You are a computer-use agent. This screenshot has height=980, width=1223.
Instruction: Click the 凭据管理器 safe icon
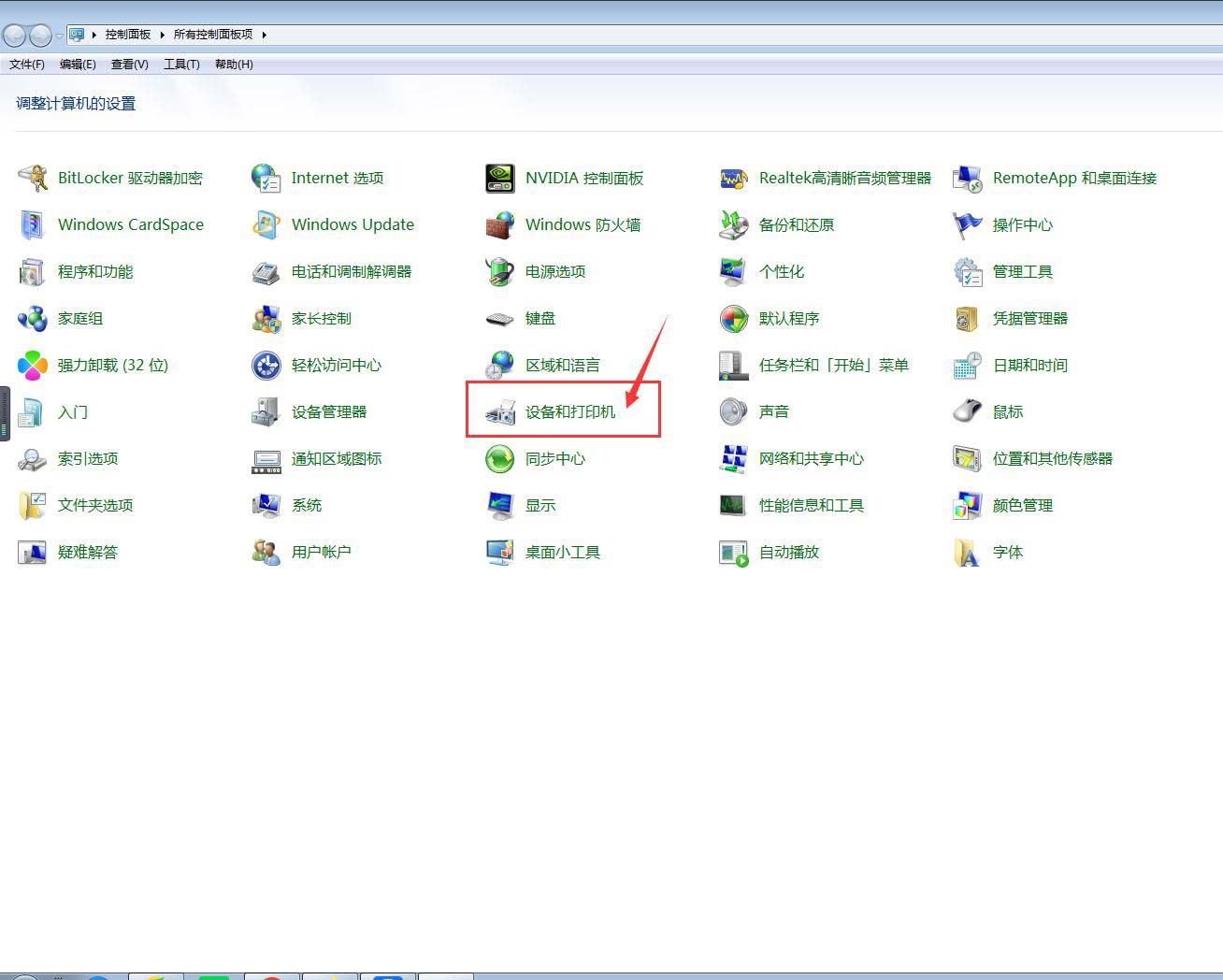click(x=967, y=318)
